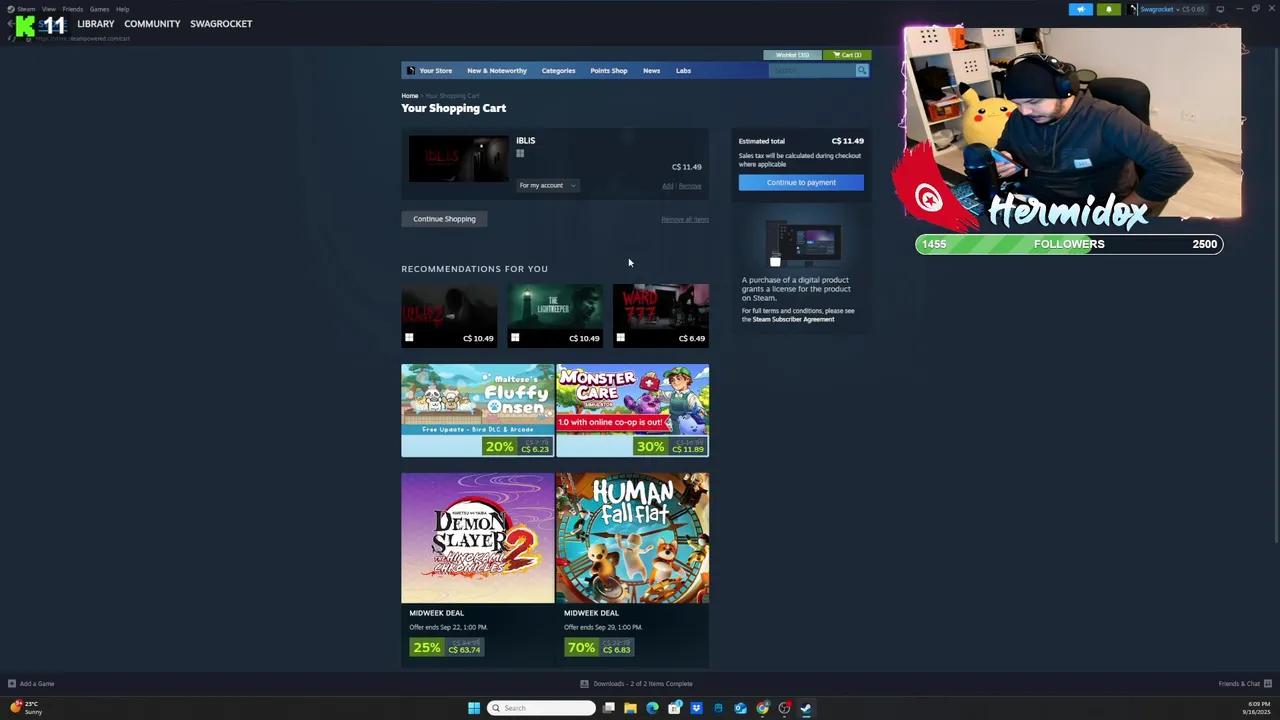Toggle Big Picture mode monitor icon
Viewport: 1280px width, 720px height.
click(x=1220, y=9)
